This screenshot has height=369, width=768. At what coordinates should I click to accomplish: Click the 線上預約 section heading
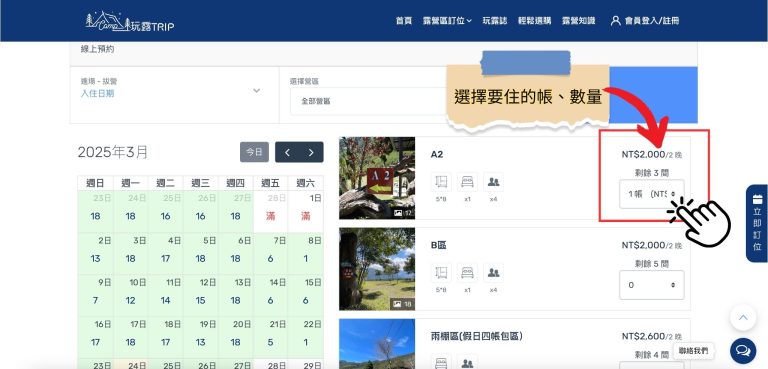click(x=97, y=49)
